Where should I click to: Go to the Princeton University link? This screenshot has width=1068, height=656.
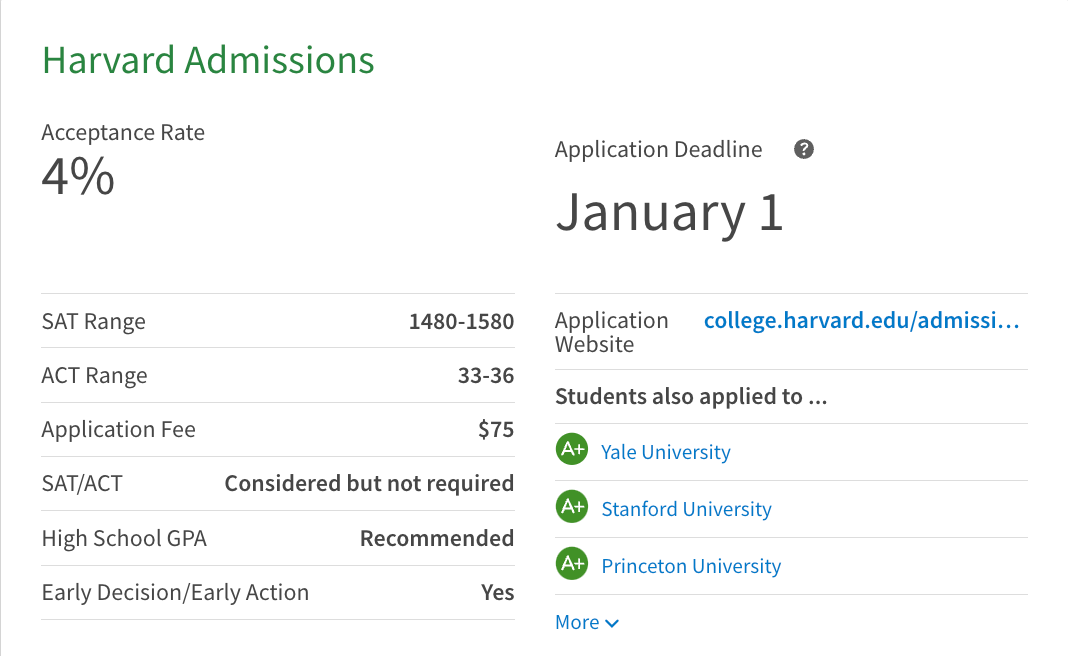coord(690,566)
